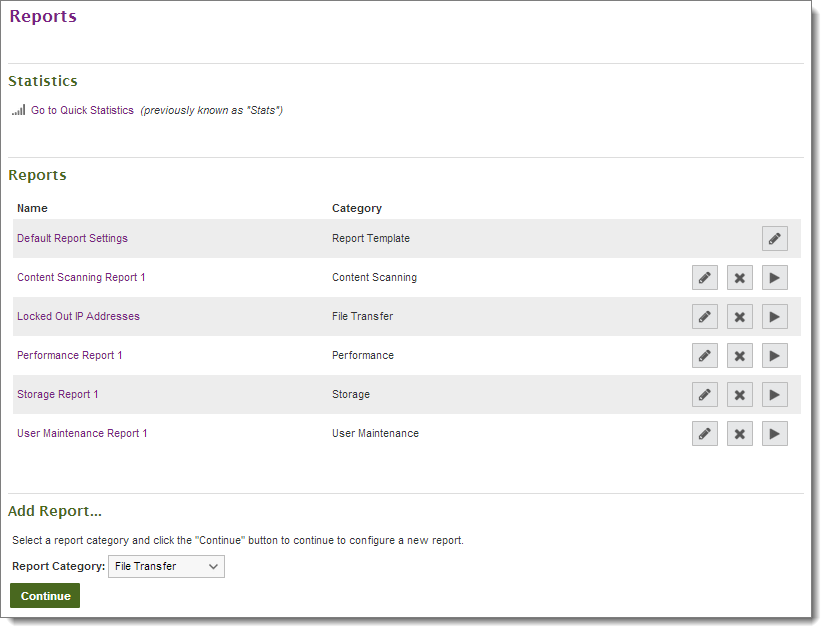Edit User Maintenance Report 1

pos(705,434)
